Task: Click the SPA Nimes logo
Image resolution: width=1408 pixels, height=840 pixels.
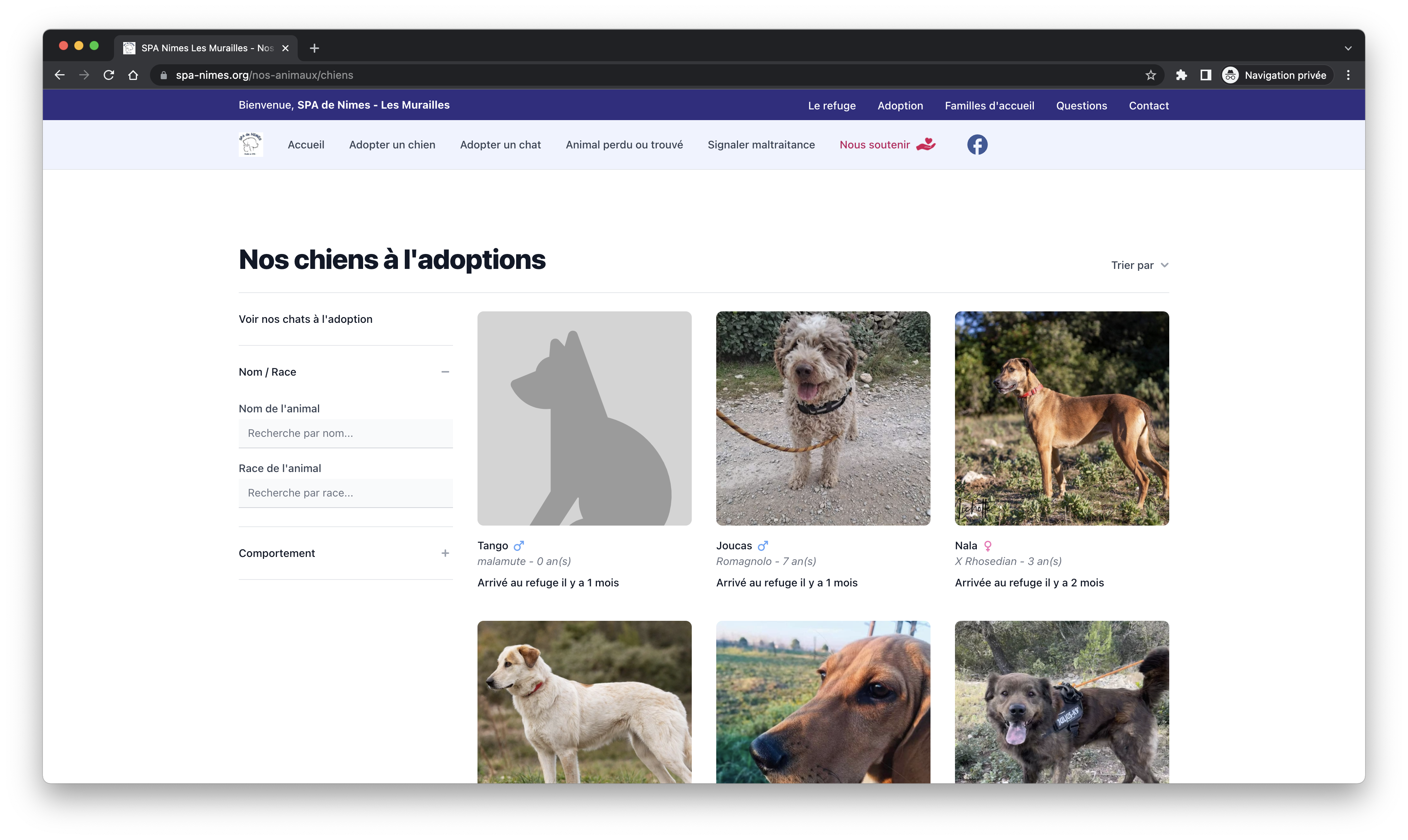Action: click(x=251, y=144)
